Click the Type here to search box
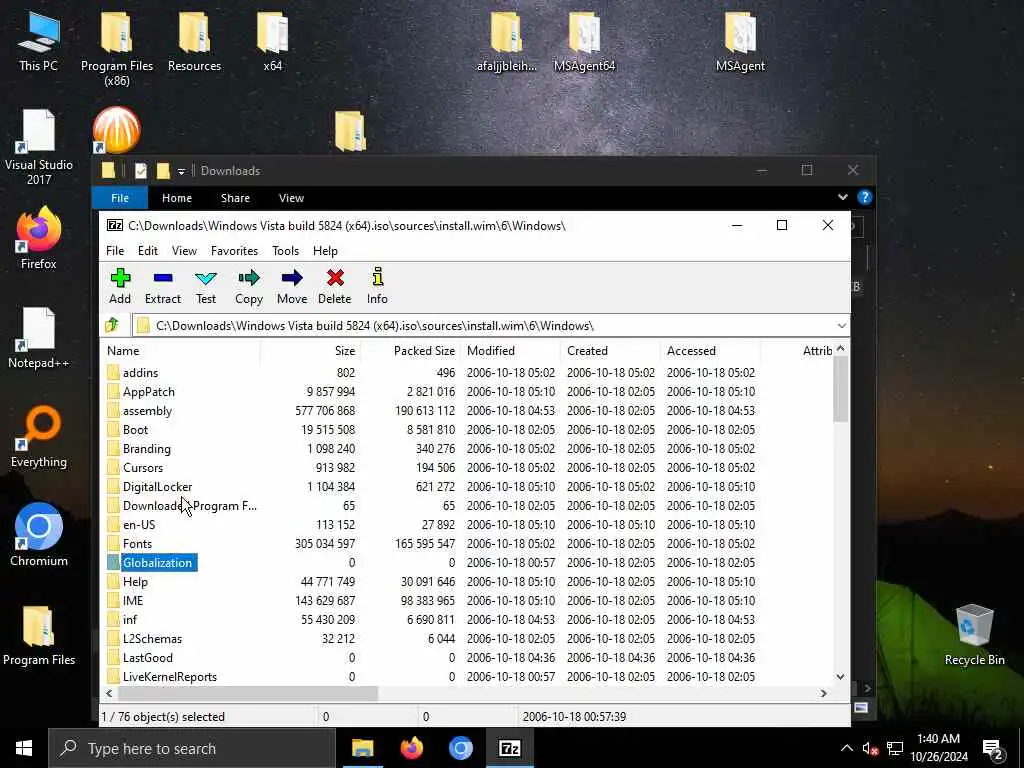 [192, 748]
